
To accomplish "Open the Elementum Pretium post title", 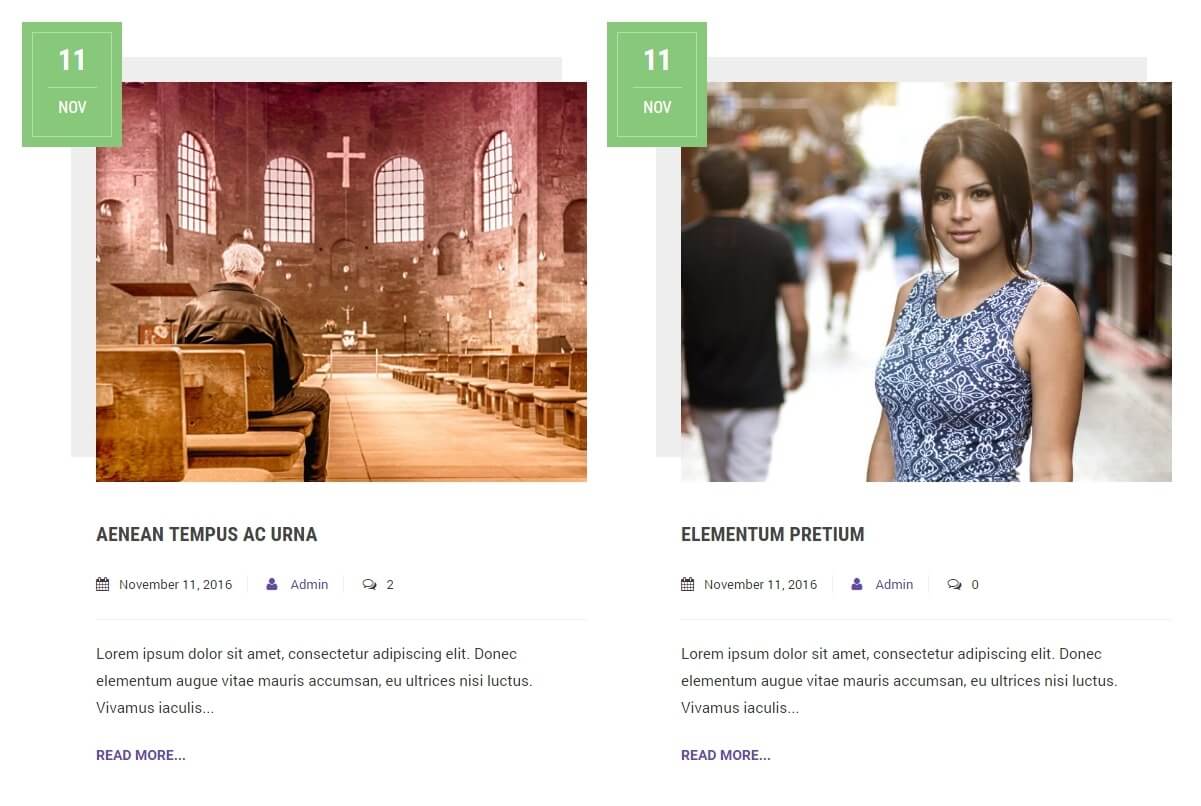I will coord(773,534).
